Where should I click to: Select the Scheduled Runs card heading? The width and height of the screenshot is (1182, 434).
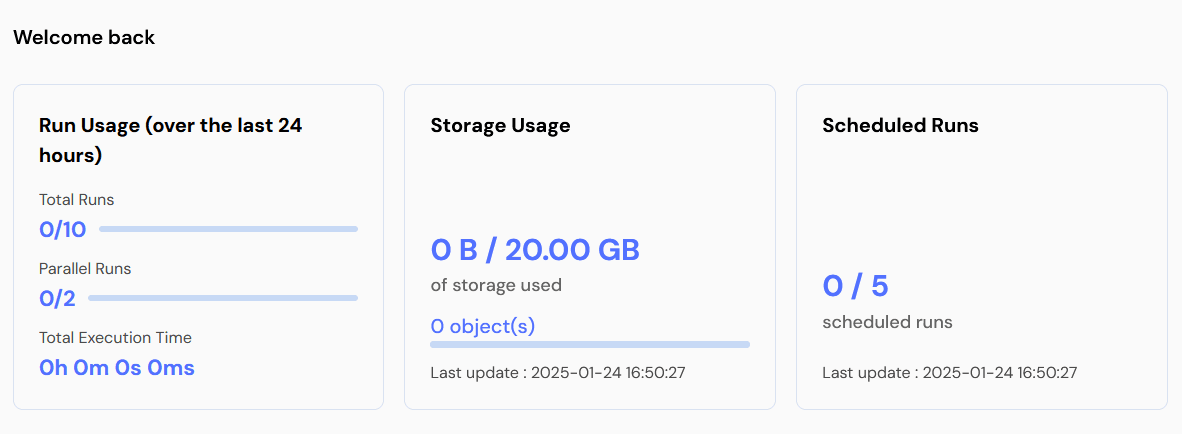click(x=900, y=126)
